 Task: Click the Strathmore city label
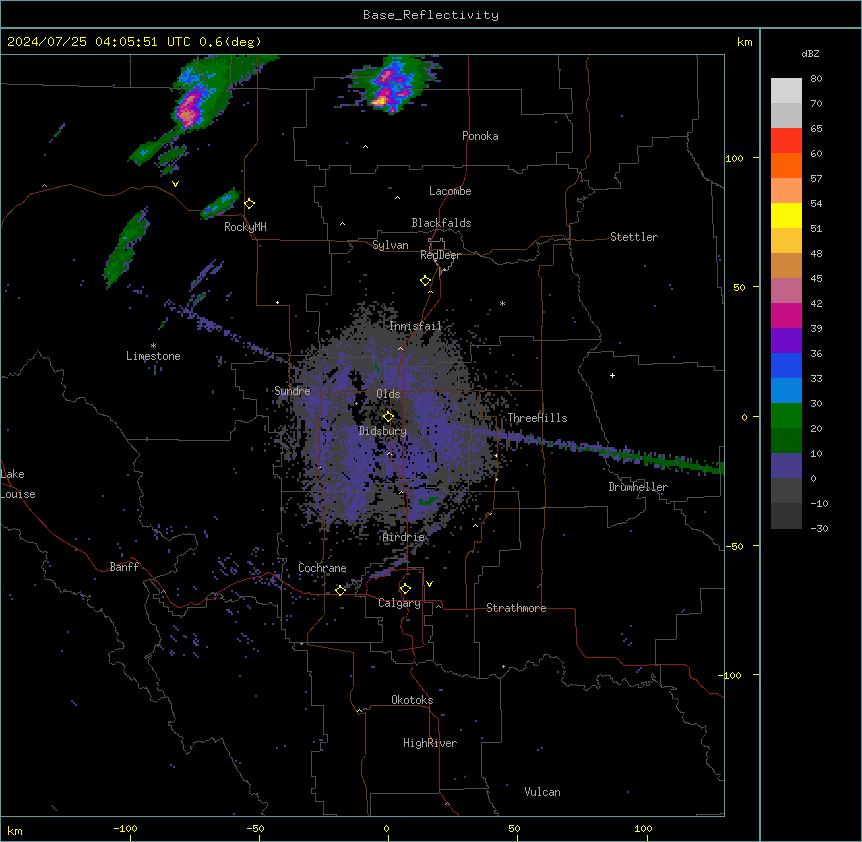click(516, 608)
